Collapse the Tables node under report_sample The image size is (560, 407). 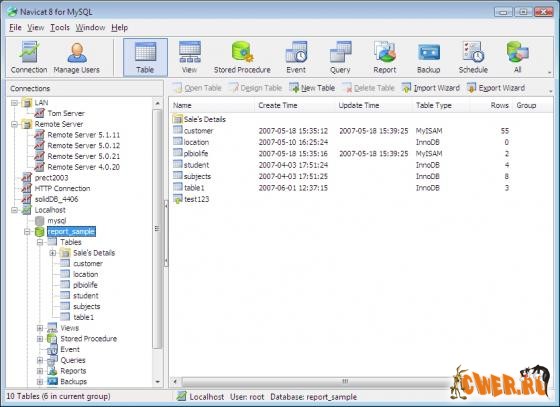(40, 242)
